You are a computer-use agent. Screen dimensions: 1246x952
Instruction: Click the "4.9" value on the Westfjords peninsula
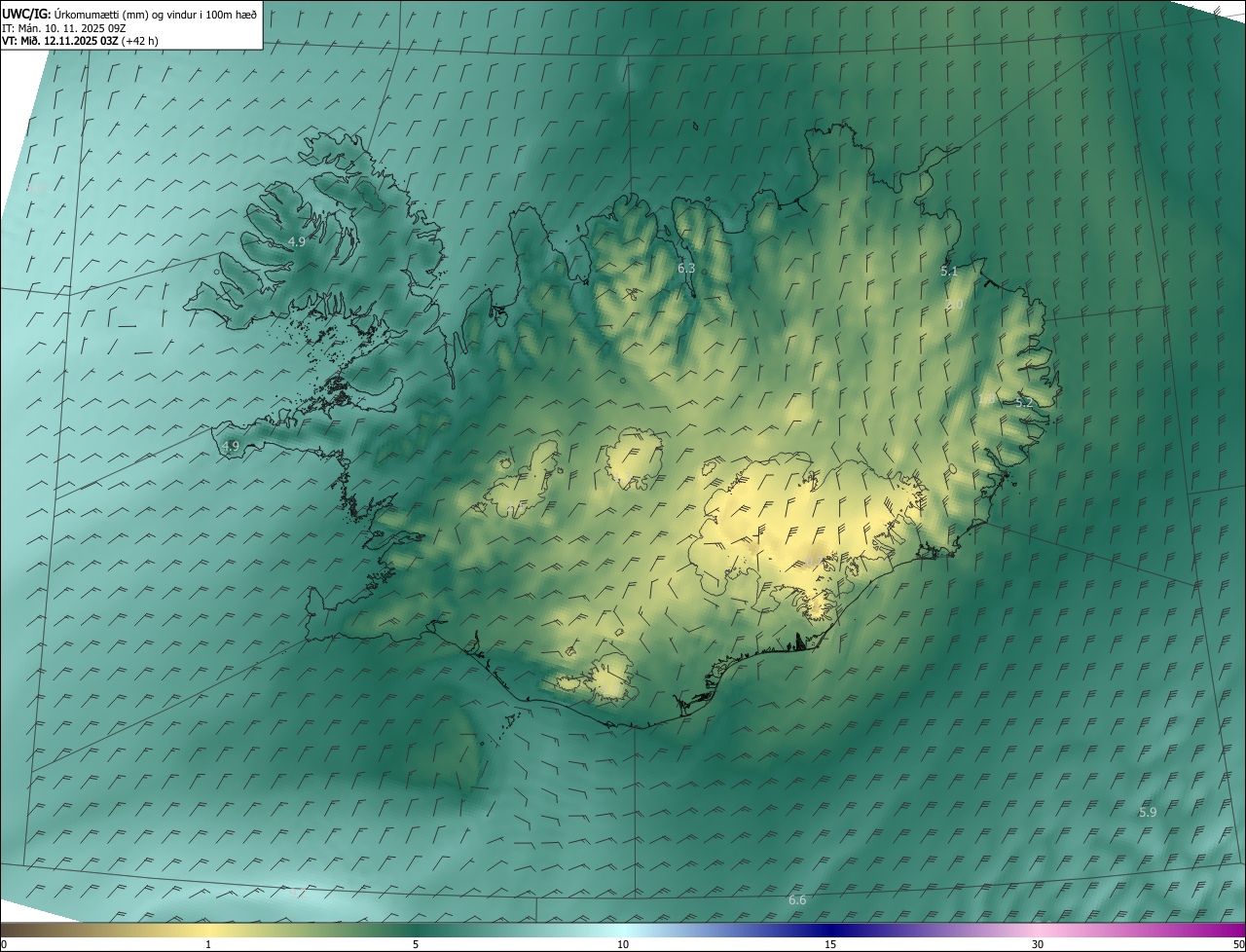(297, 241)
